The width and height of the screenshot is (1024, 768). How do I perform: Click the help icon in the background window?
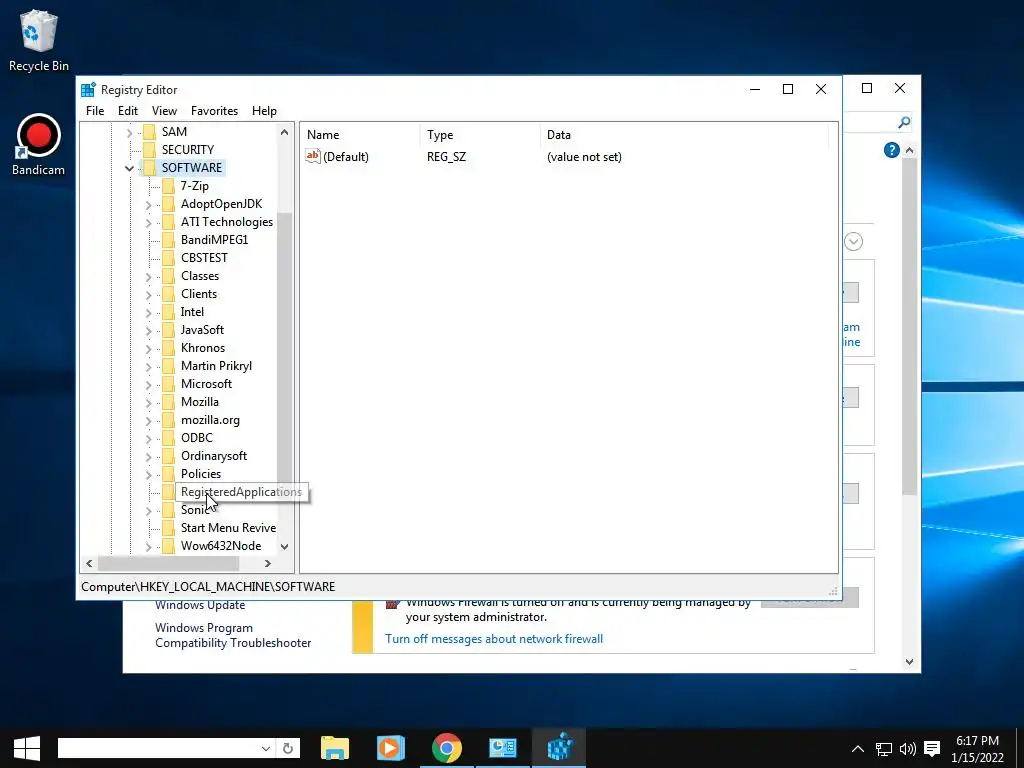pyautogui.click(x=891, y=150)
